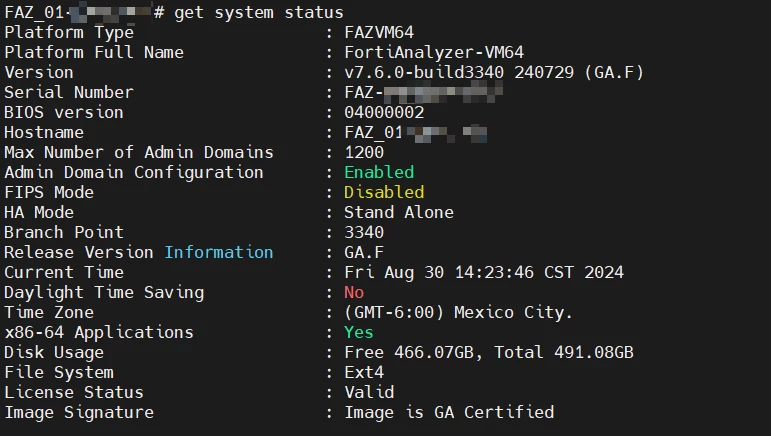Image resolution: width=771 pixels, height=436 pixels.
Task: Click the FortiAnalyzer-VM64 platform name
Action: [434, 52]
